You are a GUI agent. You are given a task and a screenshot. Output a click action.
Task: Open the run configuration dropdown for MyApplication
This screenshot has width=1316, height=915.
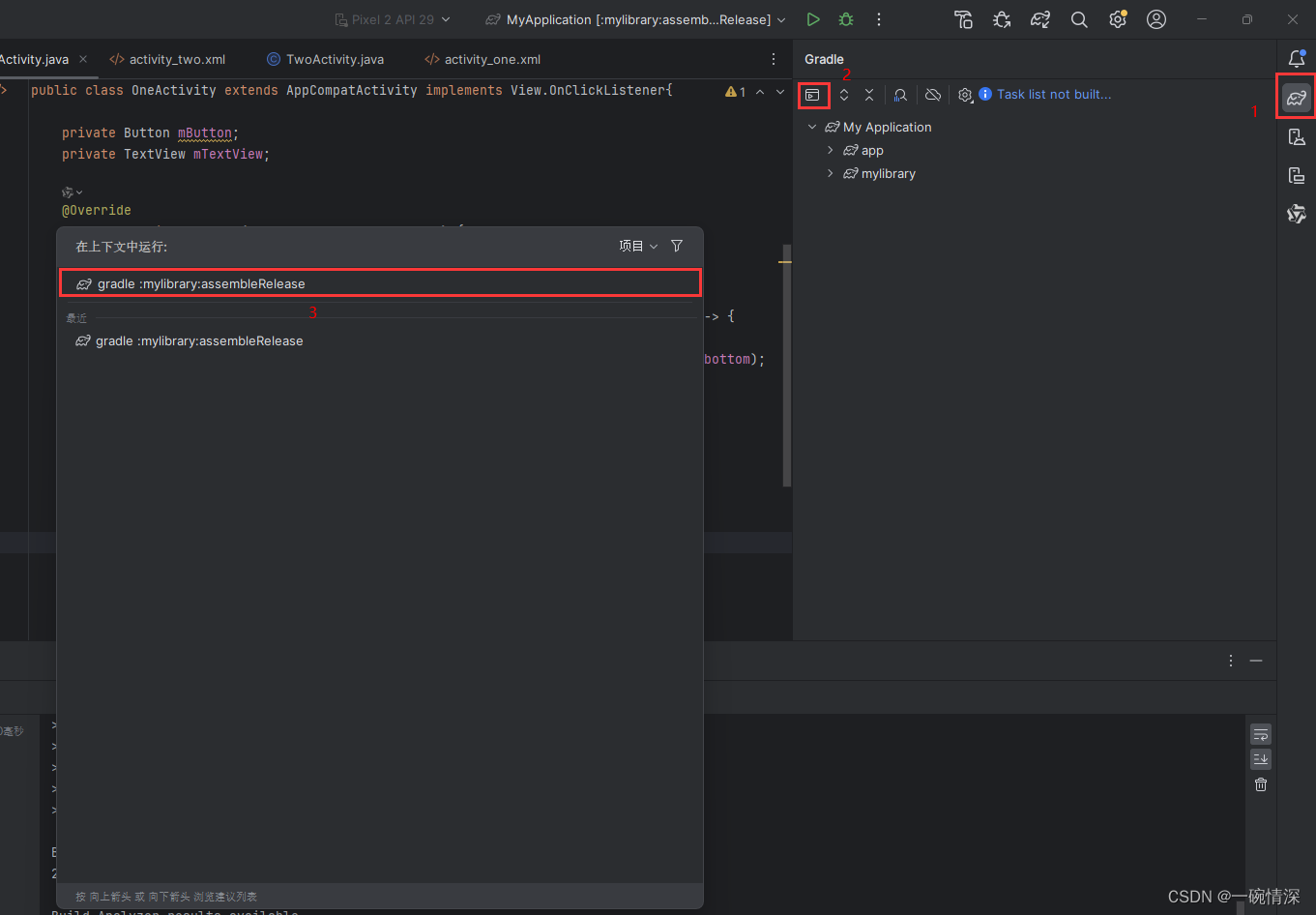(x=635, y=19)
